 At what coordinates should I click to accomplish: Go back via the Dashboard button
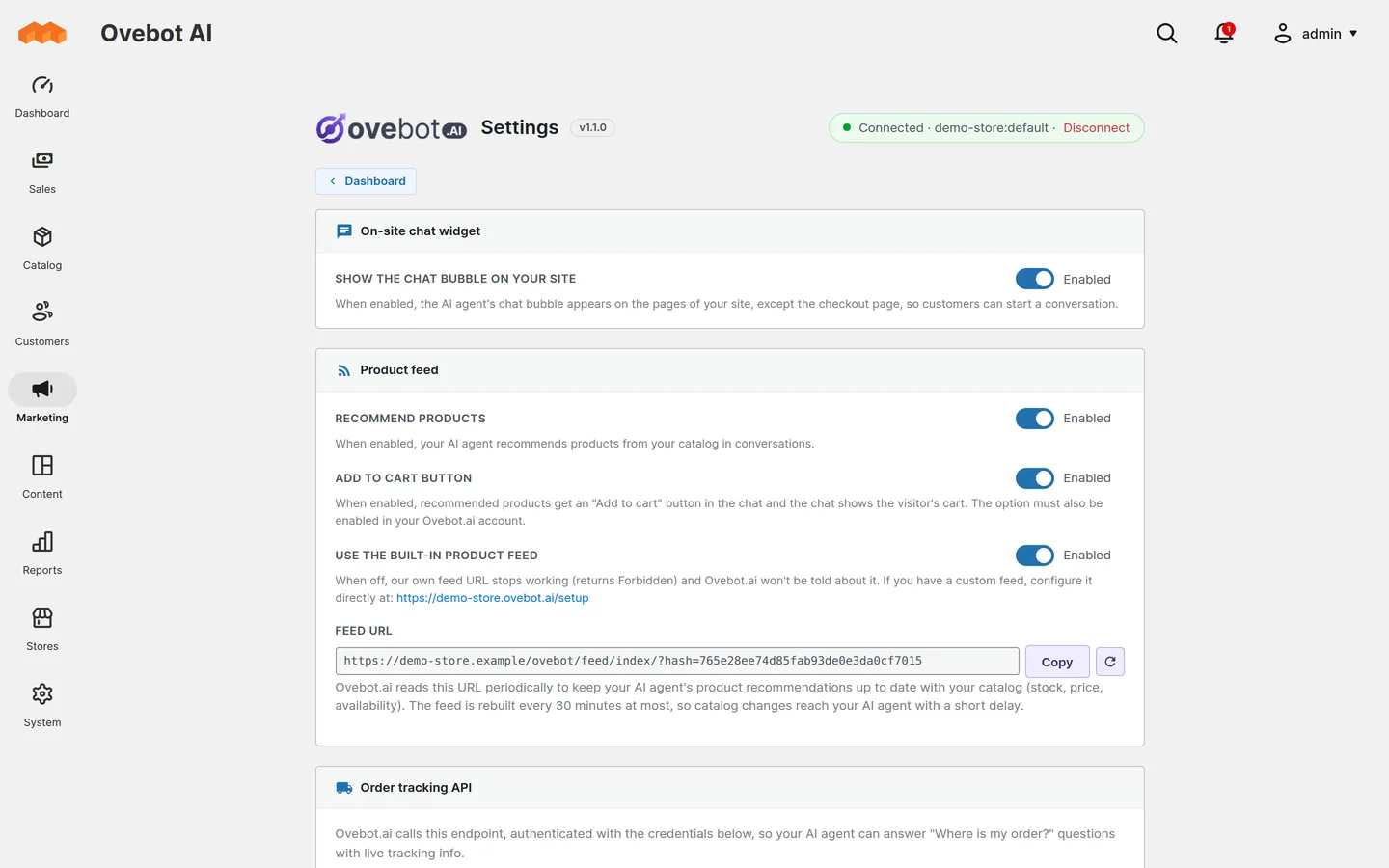[x=366, y=181]
